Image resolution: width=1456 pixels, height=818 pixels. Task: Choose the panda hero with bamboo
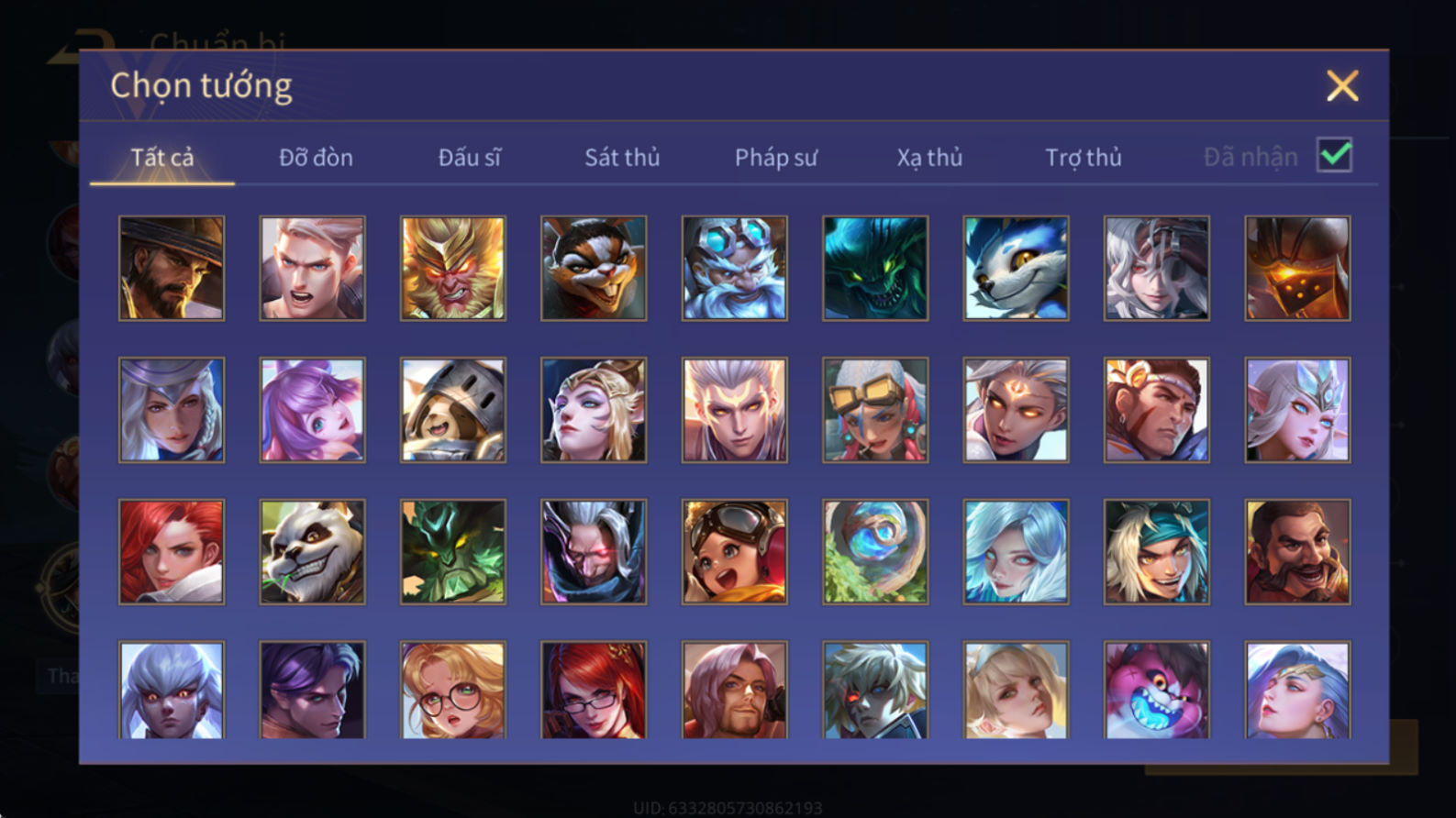pos(312,552)
